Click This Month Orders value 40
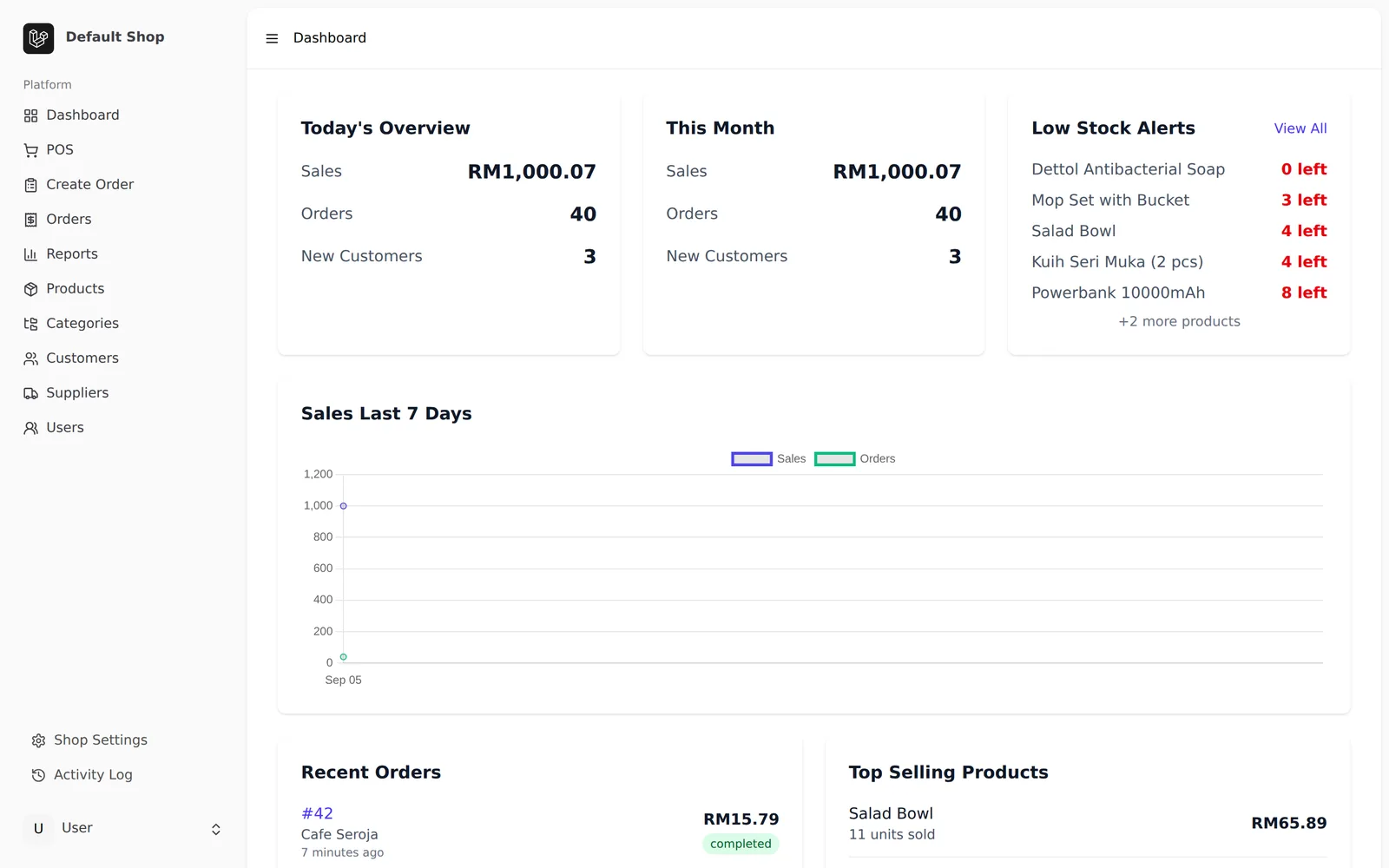The width and height of the screenshot is (1389, 868). (948, 214)
